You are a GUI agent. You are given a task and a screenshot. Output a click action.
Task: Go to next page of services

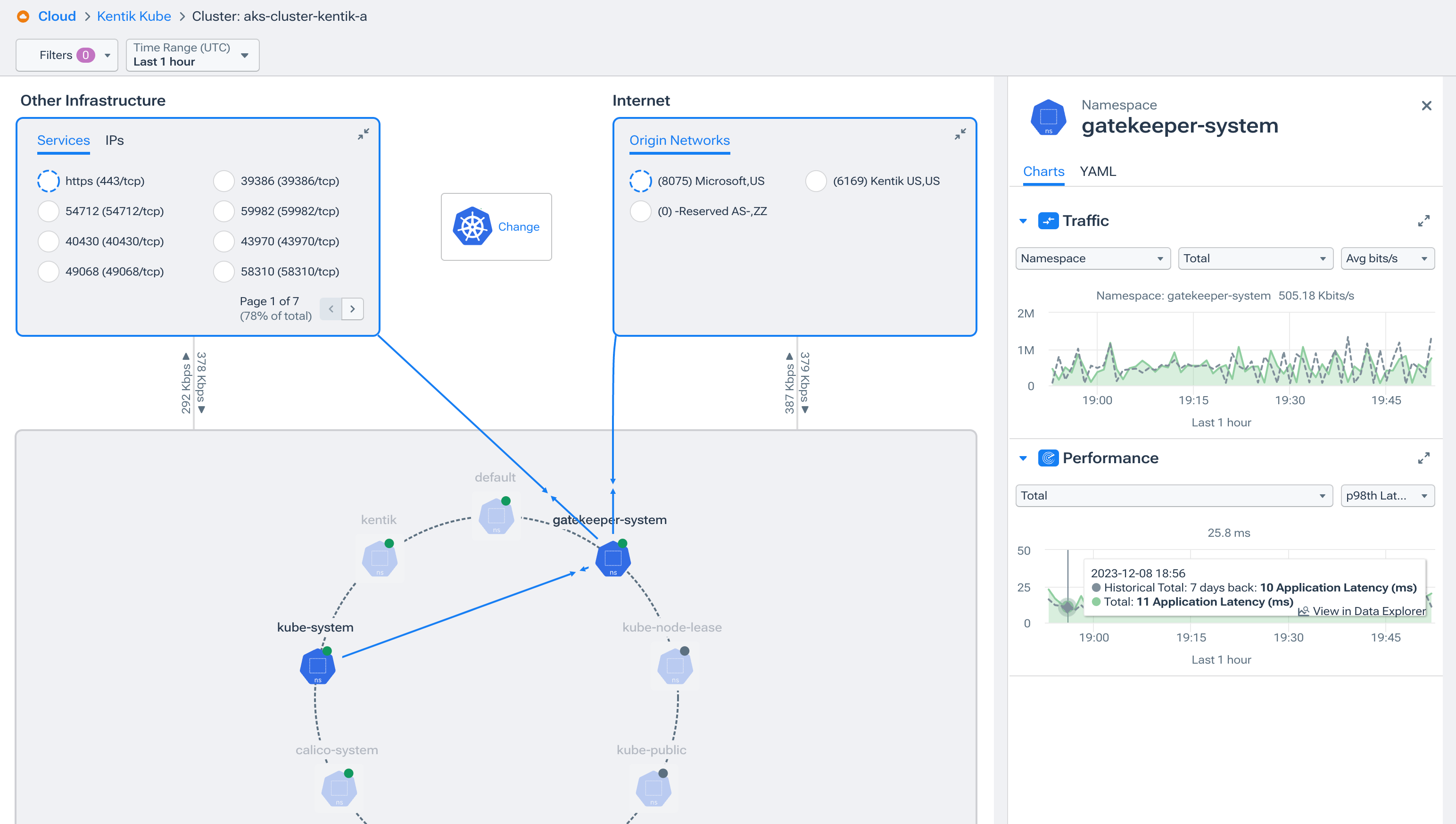coord(352,308)
